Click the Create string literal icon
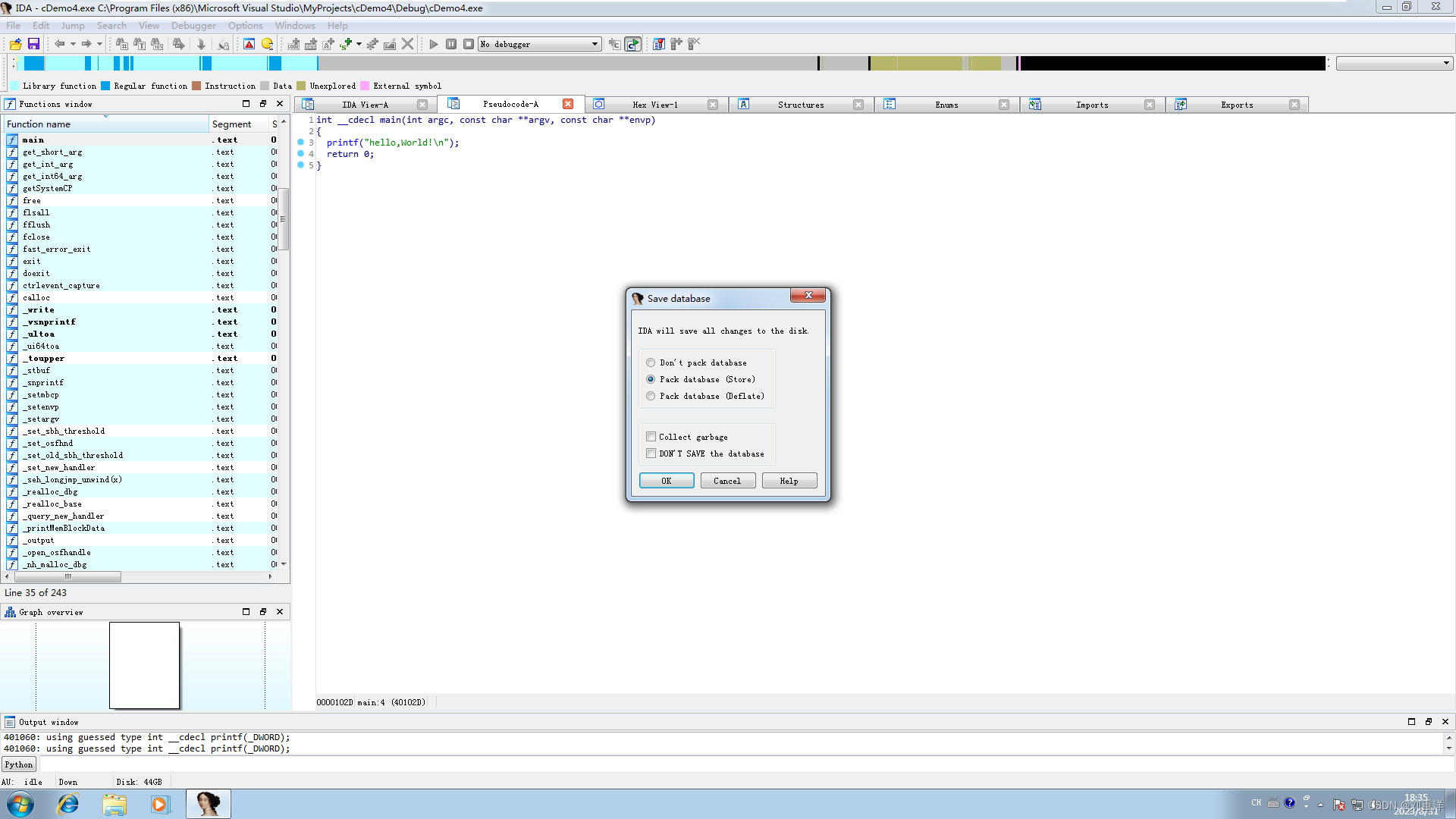Screen dimensions: 1456x819 point(328,44)
